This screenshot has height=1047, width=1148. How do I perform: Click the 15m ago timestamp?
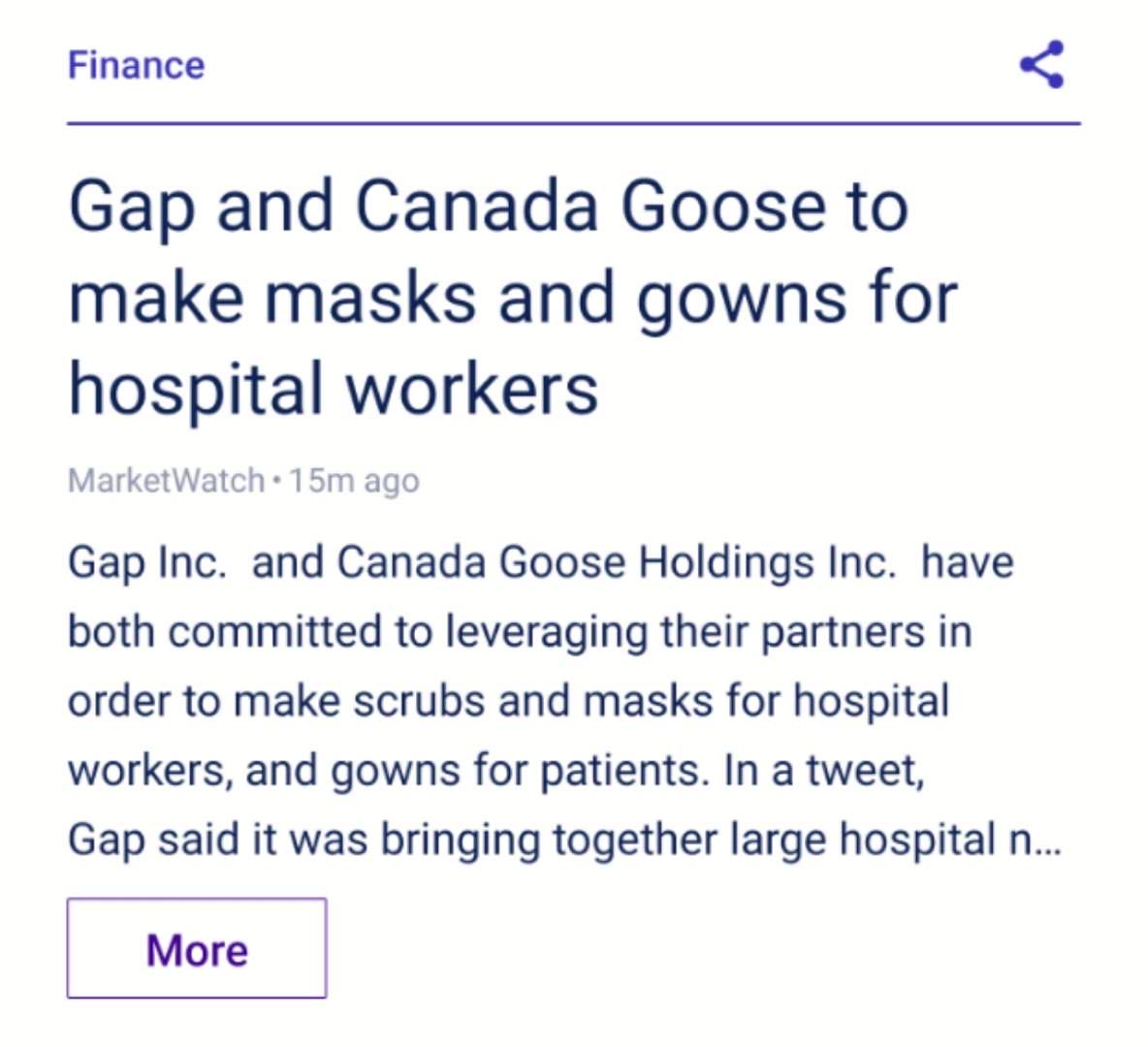tap(354, 481)
